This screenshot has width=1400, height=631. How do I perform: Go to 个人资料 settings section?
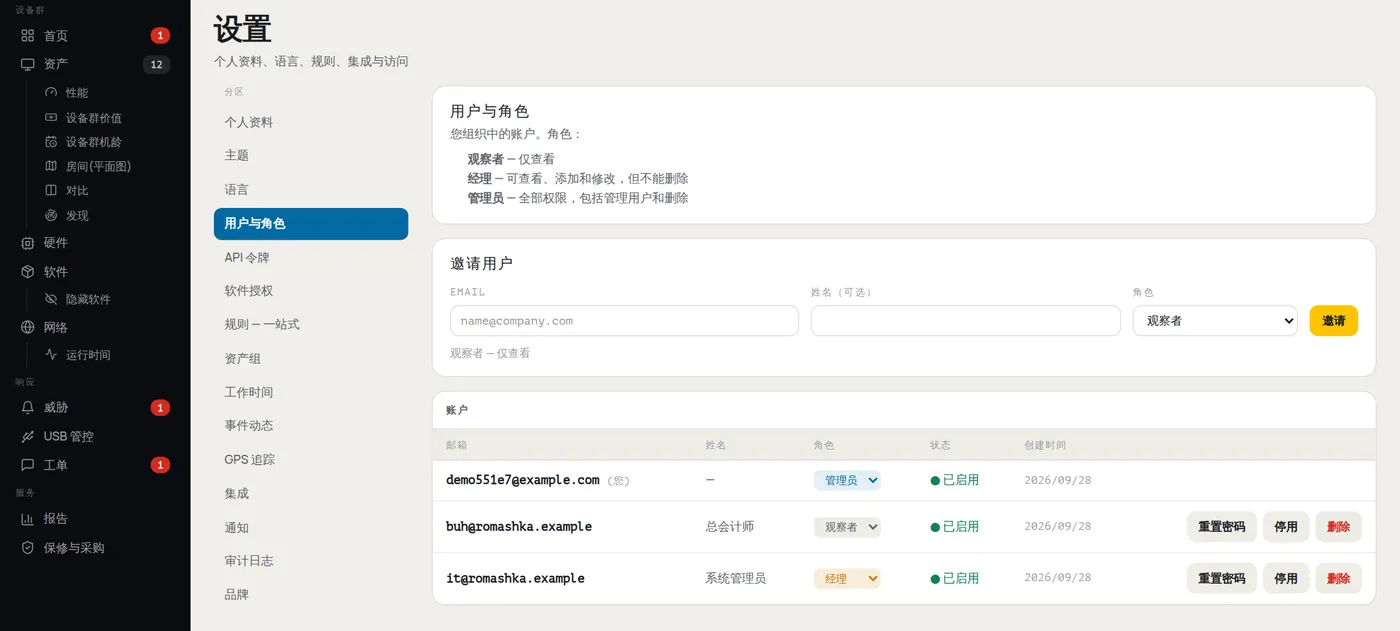click(311, 122)
